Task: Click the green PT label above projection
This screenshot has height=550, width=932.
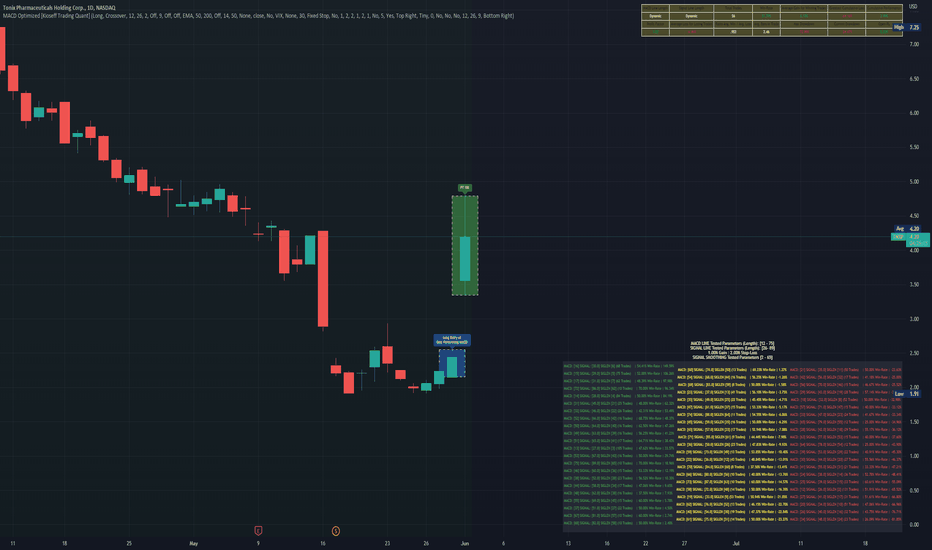Action: [465, 188]
